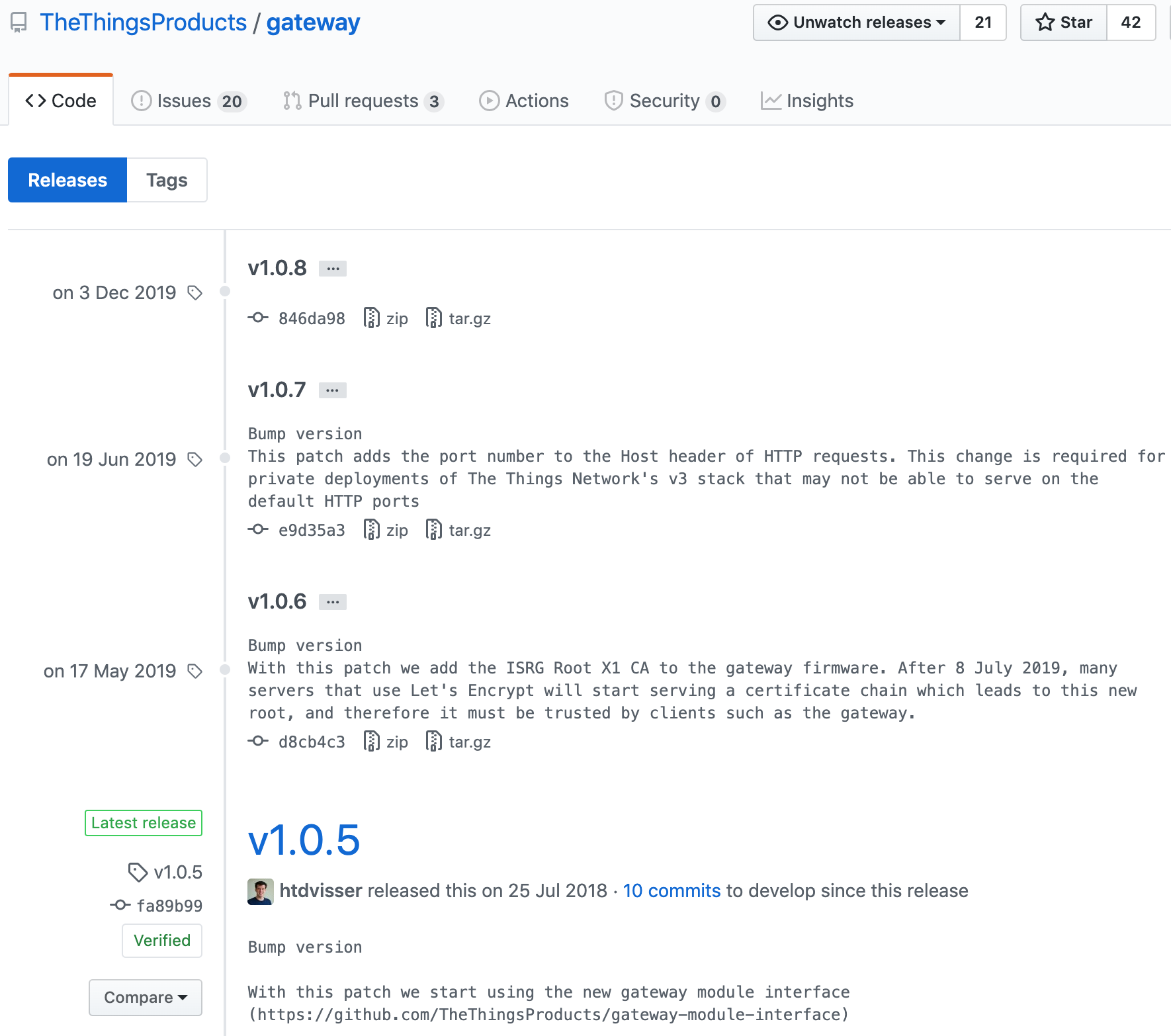Viewport: 1171px width, 1036px height.
Task: Open the TheThingsProducts owner link
Action: coord(143,22)
